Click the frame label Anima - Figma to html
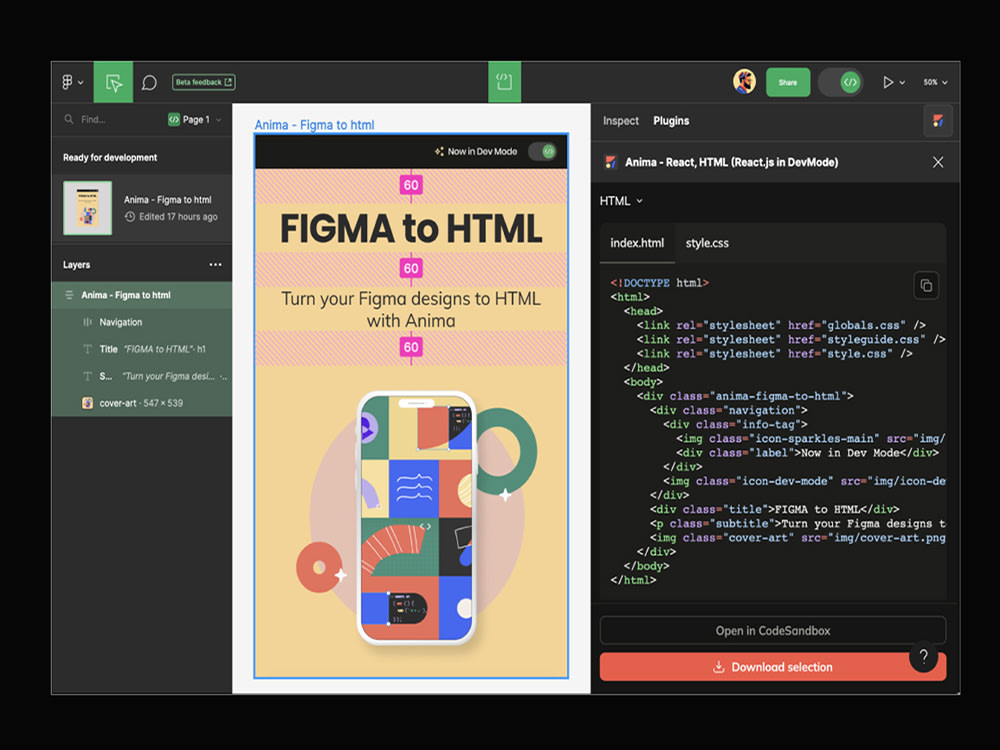 tap(314, 125)
